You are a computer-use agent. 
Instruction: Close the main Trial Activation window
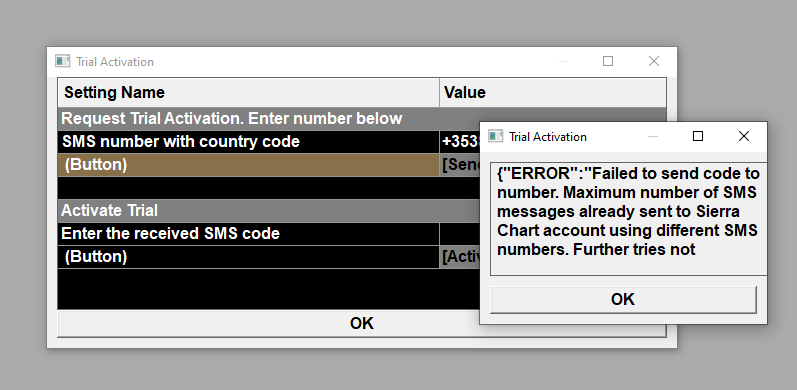tap(654, 62)
